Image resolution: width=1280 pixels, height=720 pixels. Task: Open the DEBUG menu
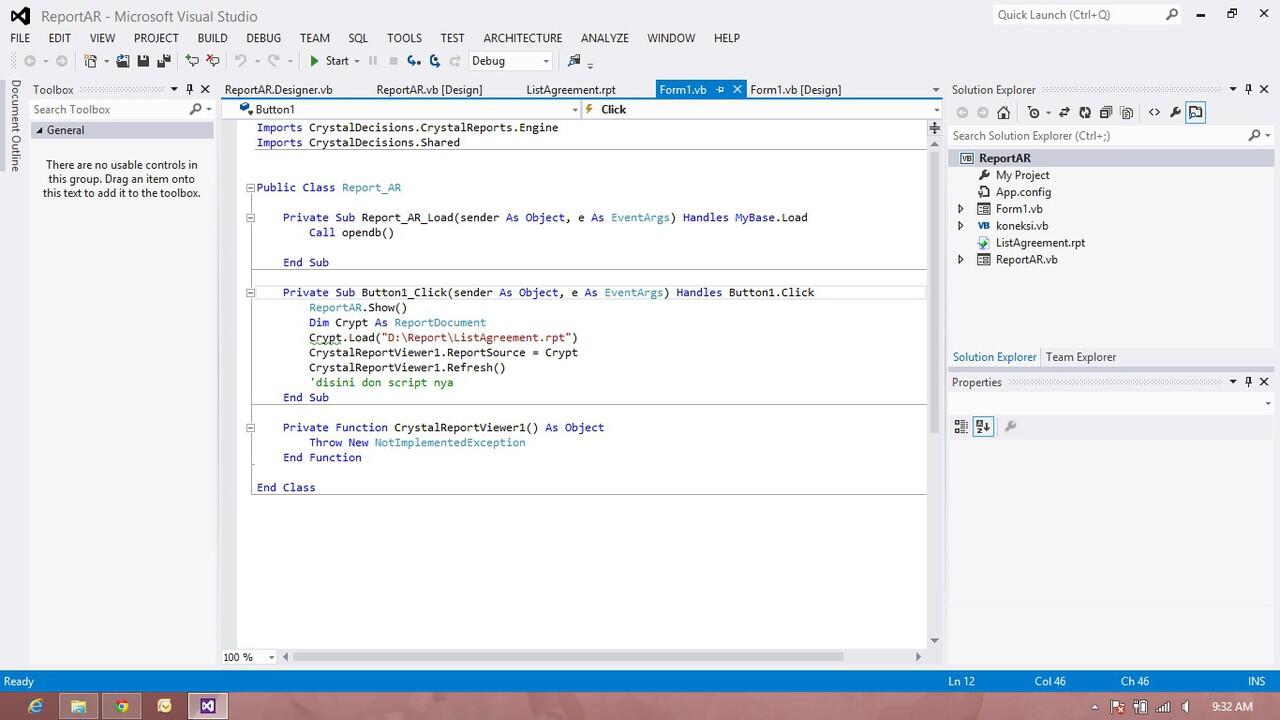coord(264,38)
